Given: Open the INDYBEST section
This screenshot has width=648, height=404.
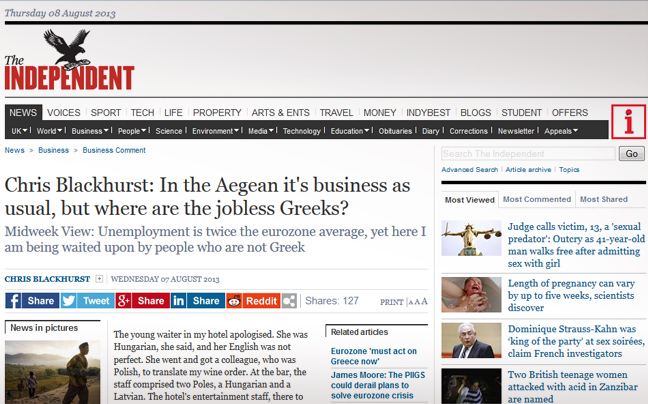Looking at the screenshot, I should 428,113.
